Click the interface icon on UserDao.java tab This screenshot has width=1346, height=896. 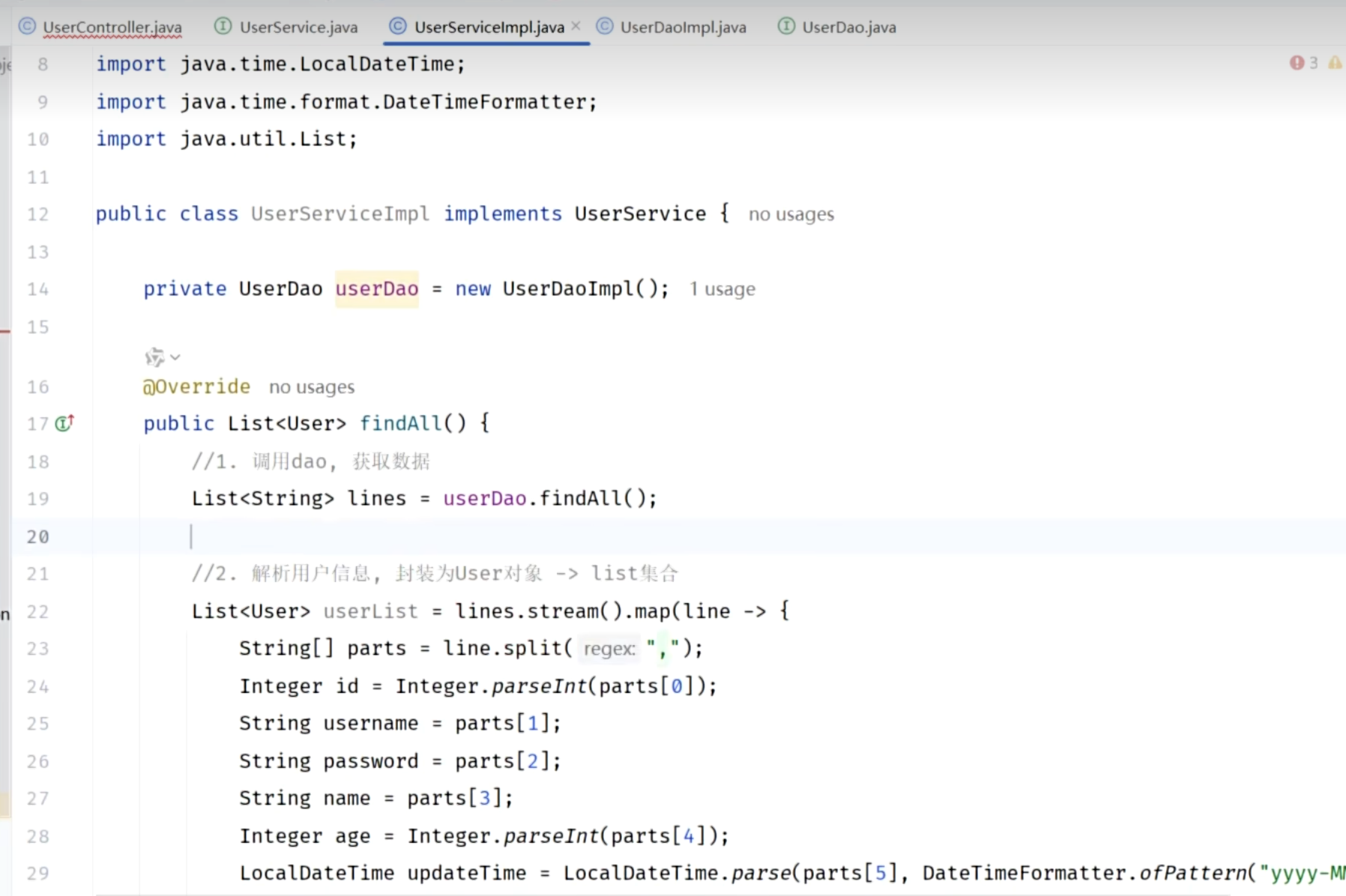click(785, 27)
